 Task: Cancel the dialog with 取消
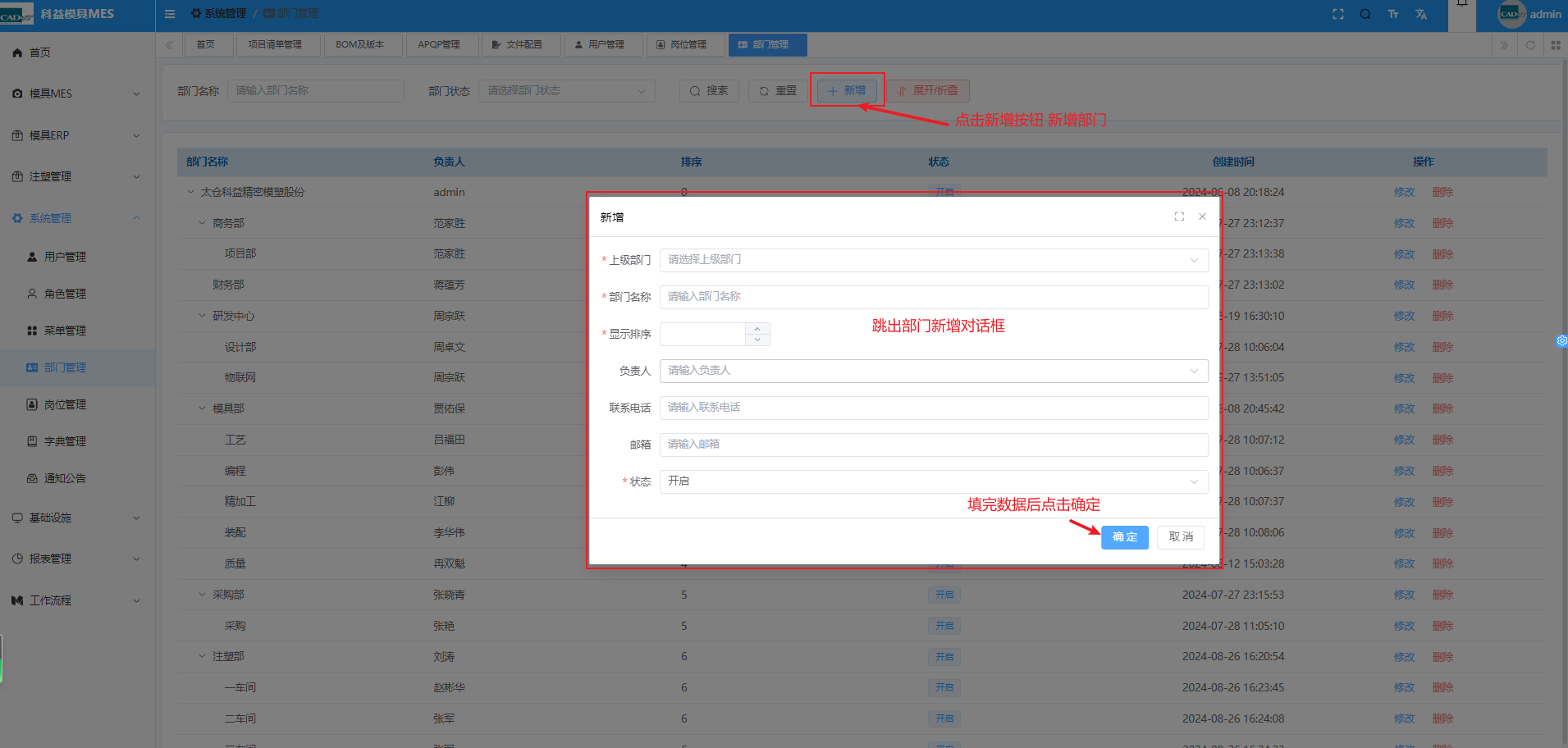pos(1181,537)
